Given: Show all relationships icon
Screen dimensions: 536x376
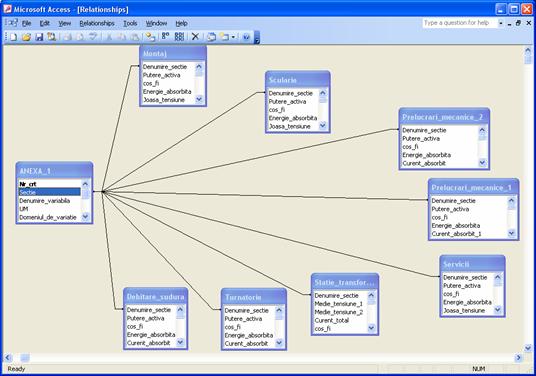Looking at the screenshot, I should (179, 37).
